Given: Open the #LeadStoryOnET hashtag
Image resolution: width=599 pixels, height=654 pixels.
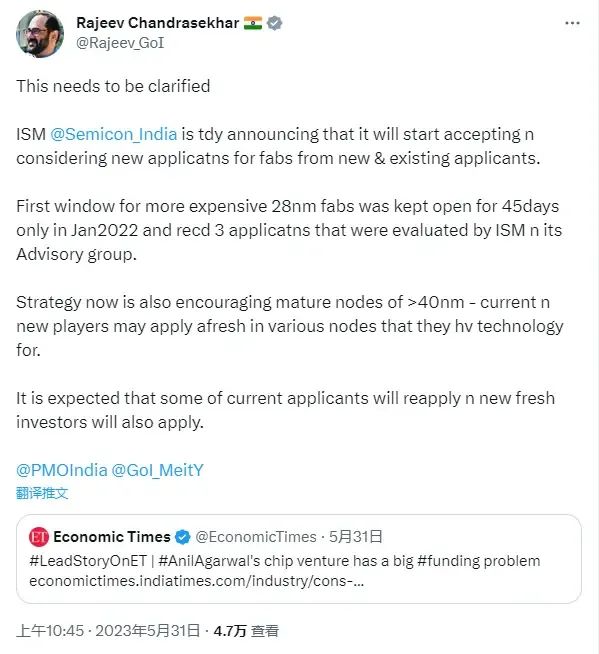Looking at the screenshot, I should point(88,561).
